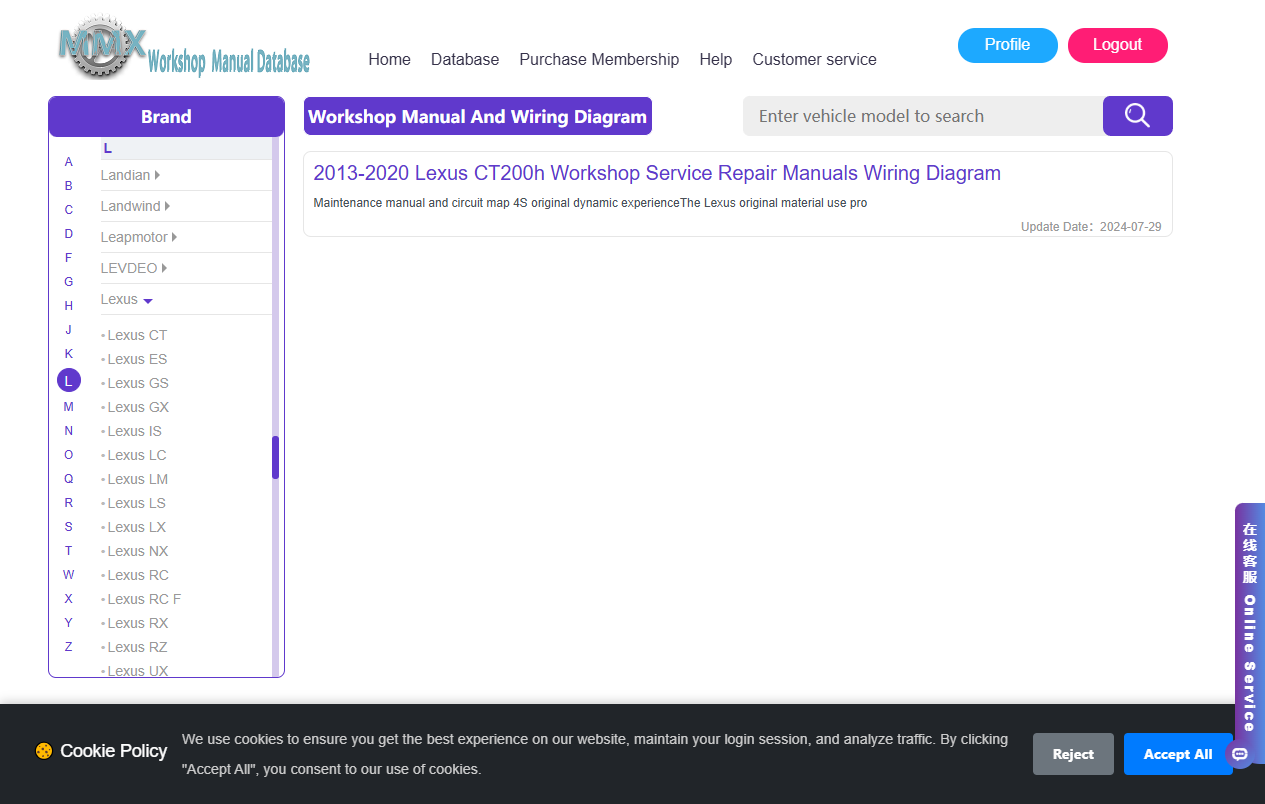Click the magnifying glass search icon
Image resolution: width=1265 pixels, height=804 pixels.
[x=1137, y=116]
